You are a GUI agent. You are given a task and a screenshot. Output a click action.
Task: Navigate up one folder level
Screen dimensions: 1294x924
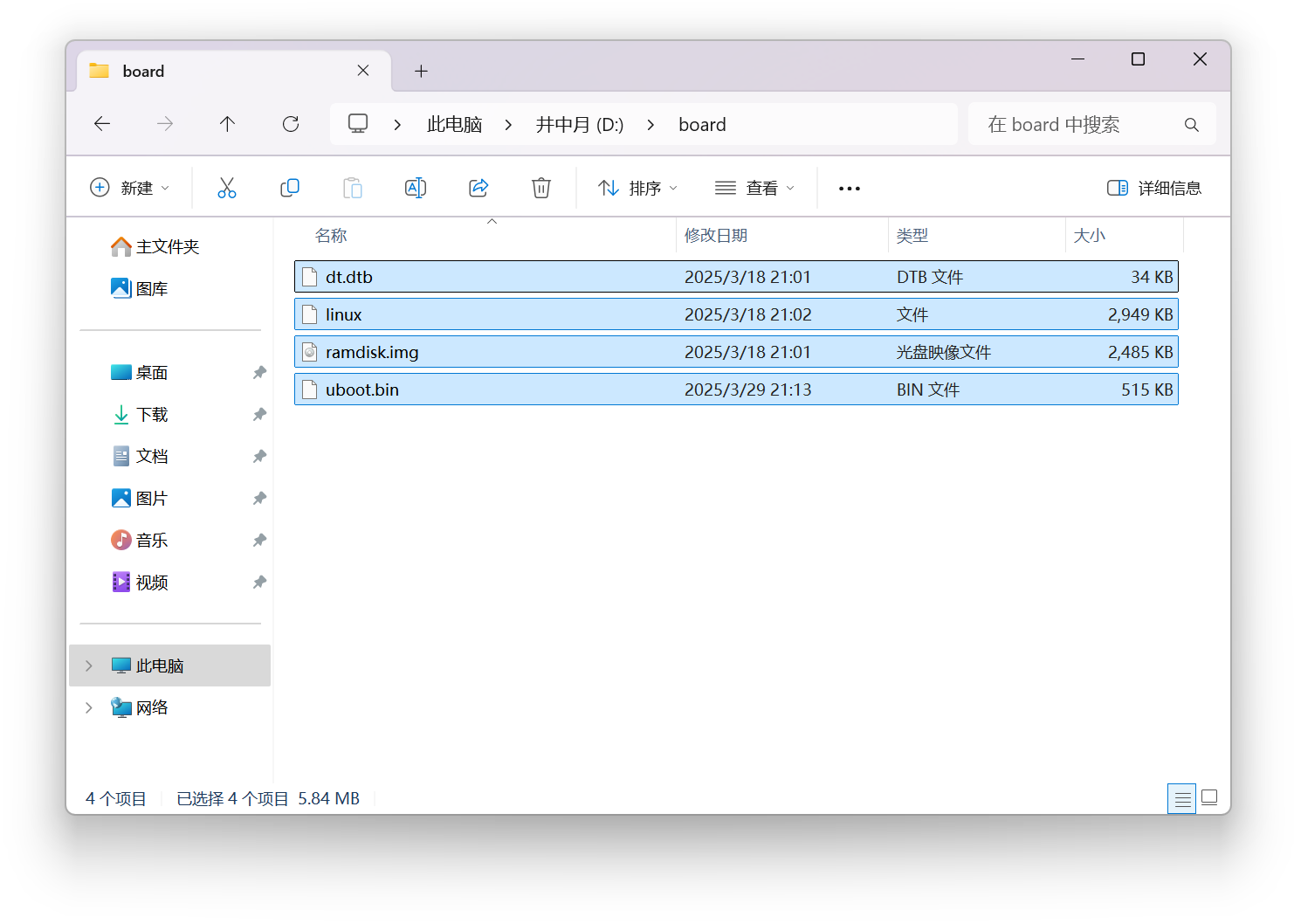click(x=228, y=124)
